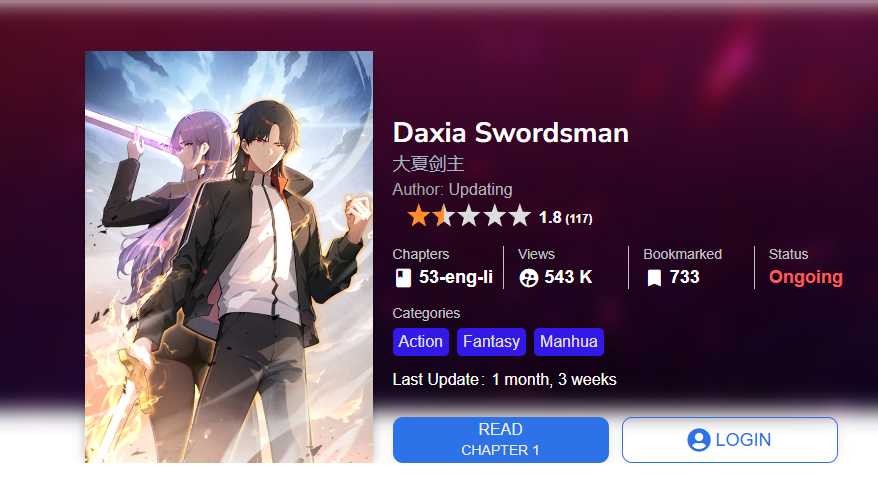Screen dimensions: 878x490
Task: Click the Ongoing status label
Action: (x=805, y=277)
